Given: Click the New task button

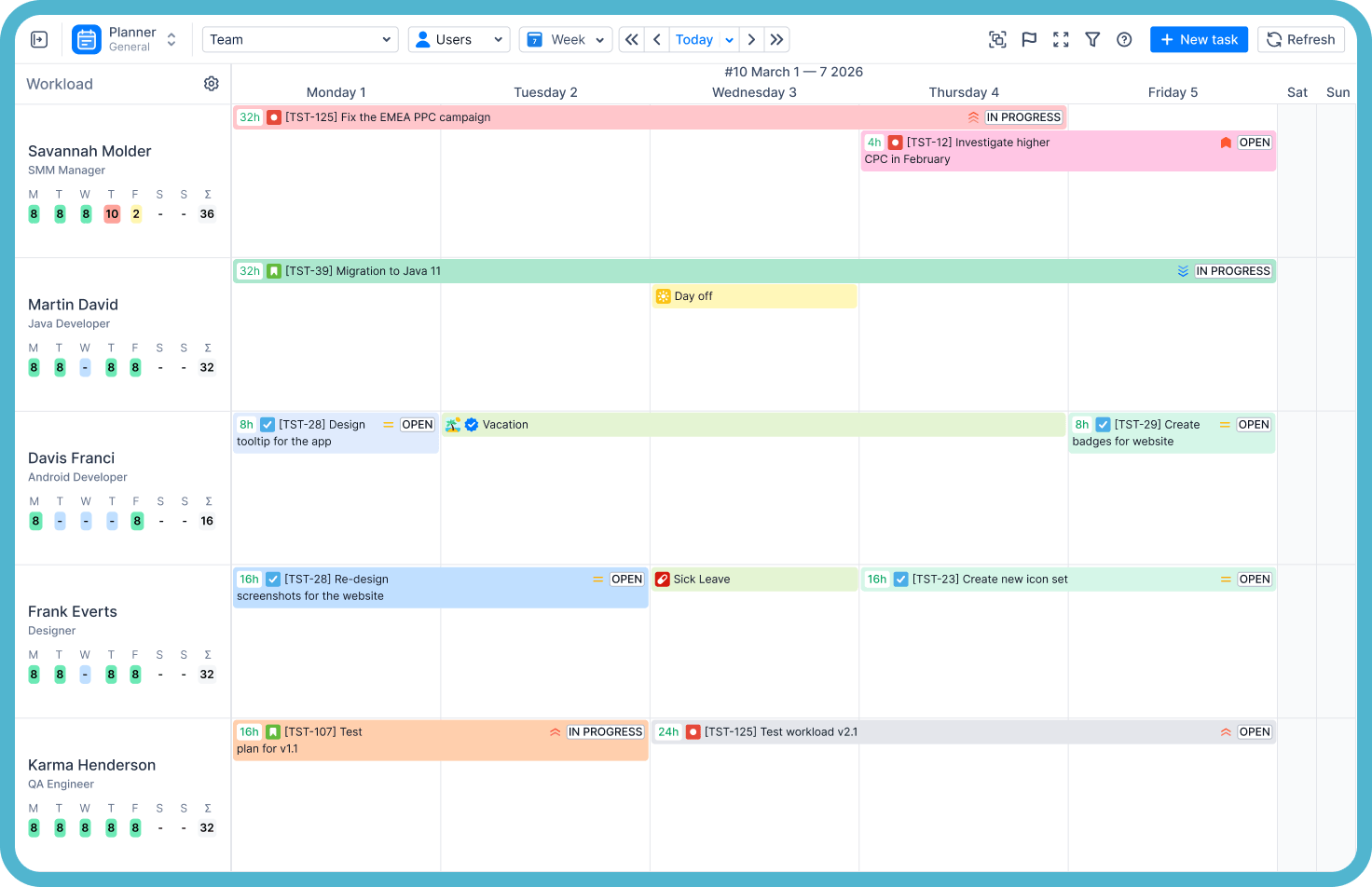Looking at the screenshot, I should [1199, 39].
